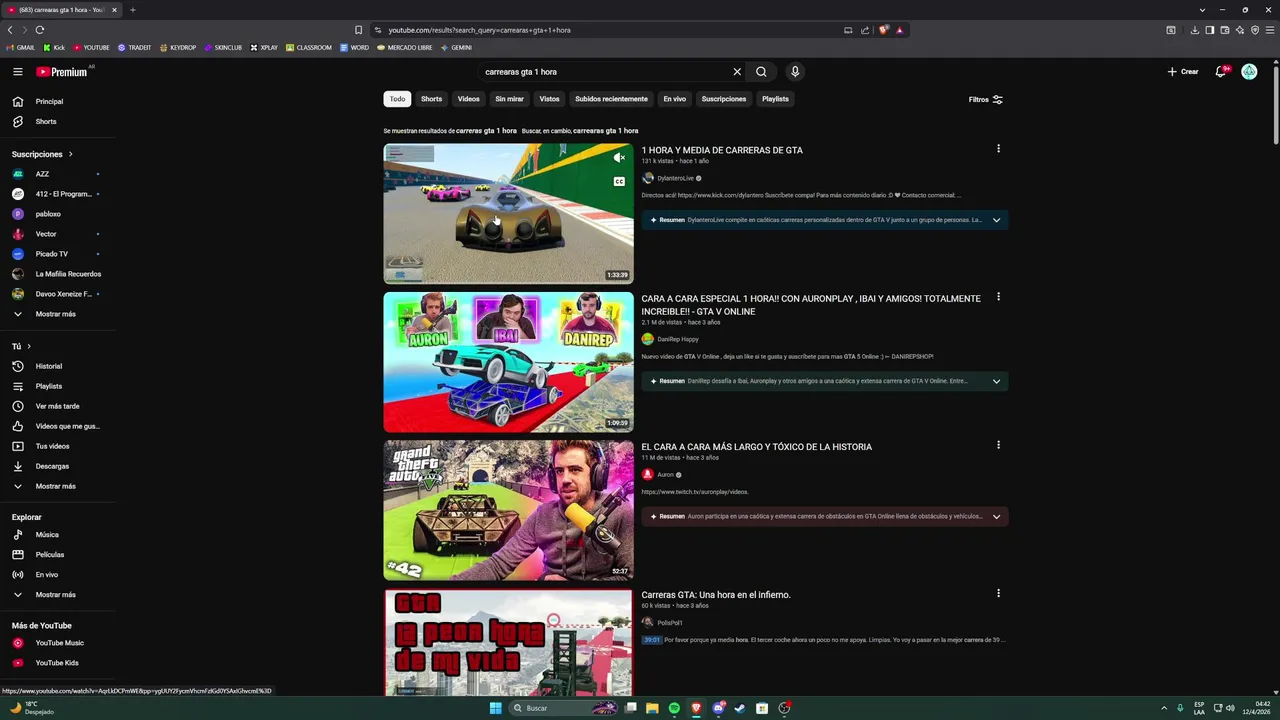Expand Suscripciones section chevron
This screenshot has width=1280, height=720.
(71, 154)
